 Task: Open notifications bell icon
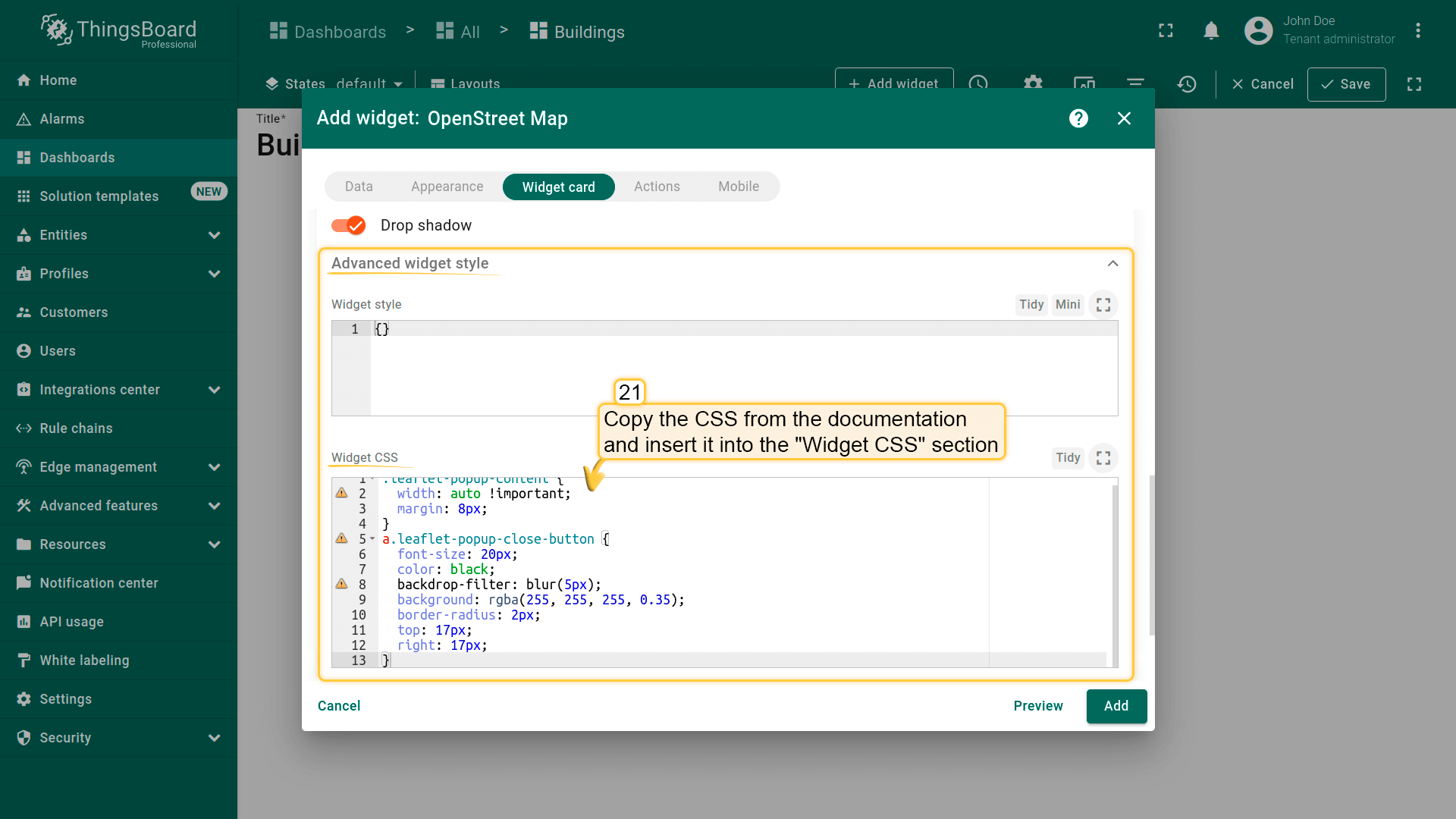point(1211,30)
